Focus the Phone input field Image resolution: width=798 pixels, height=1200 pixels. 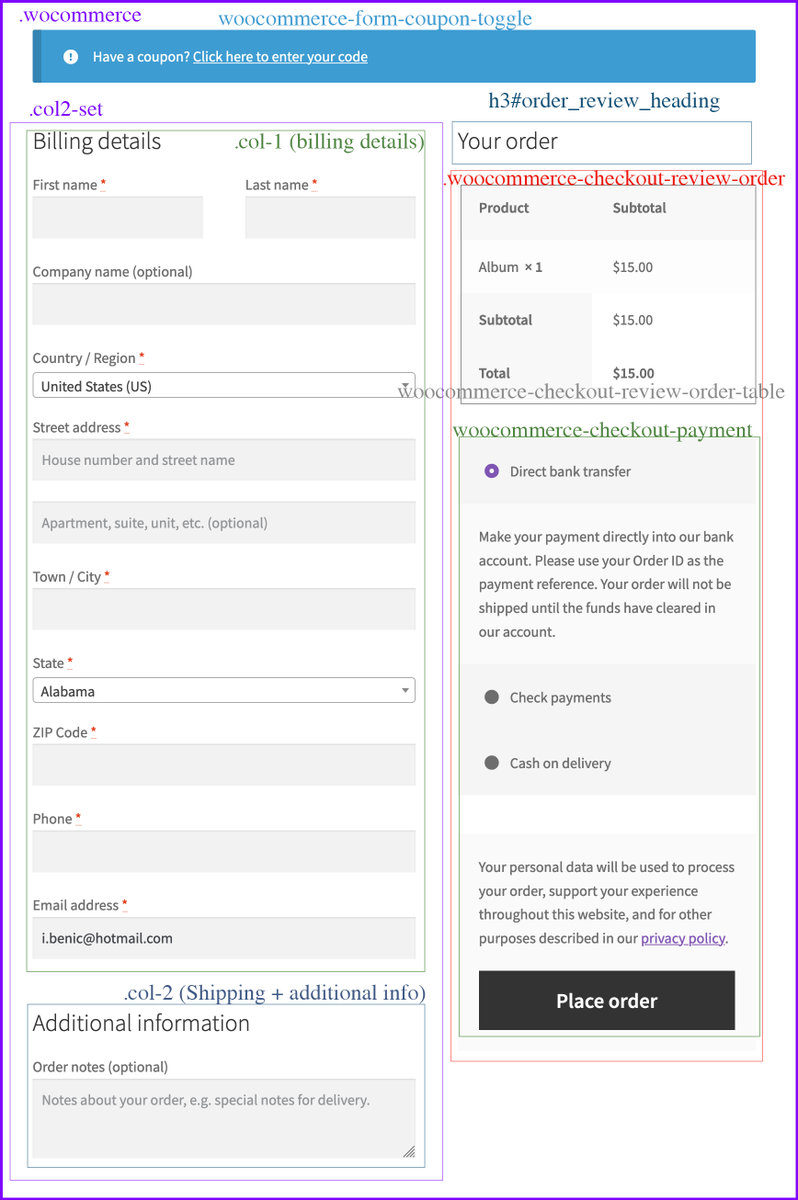coord(224,851)
